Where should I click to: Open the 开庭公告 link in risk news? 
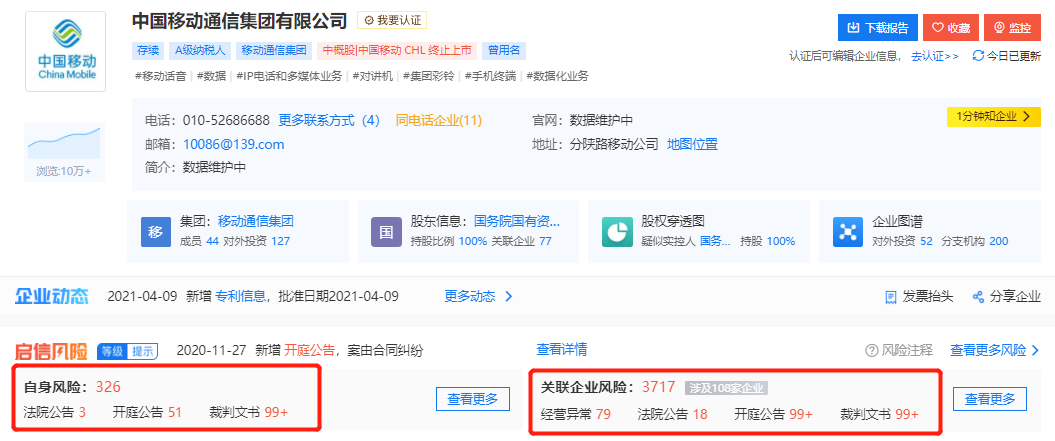point(309,350)
